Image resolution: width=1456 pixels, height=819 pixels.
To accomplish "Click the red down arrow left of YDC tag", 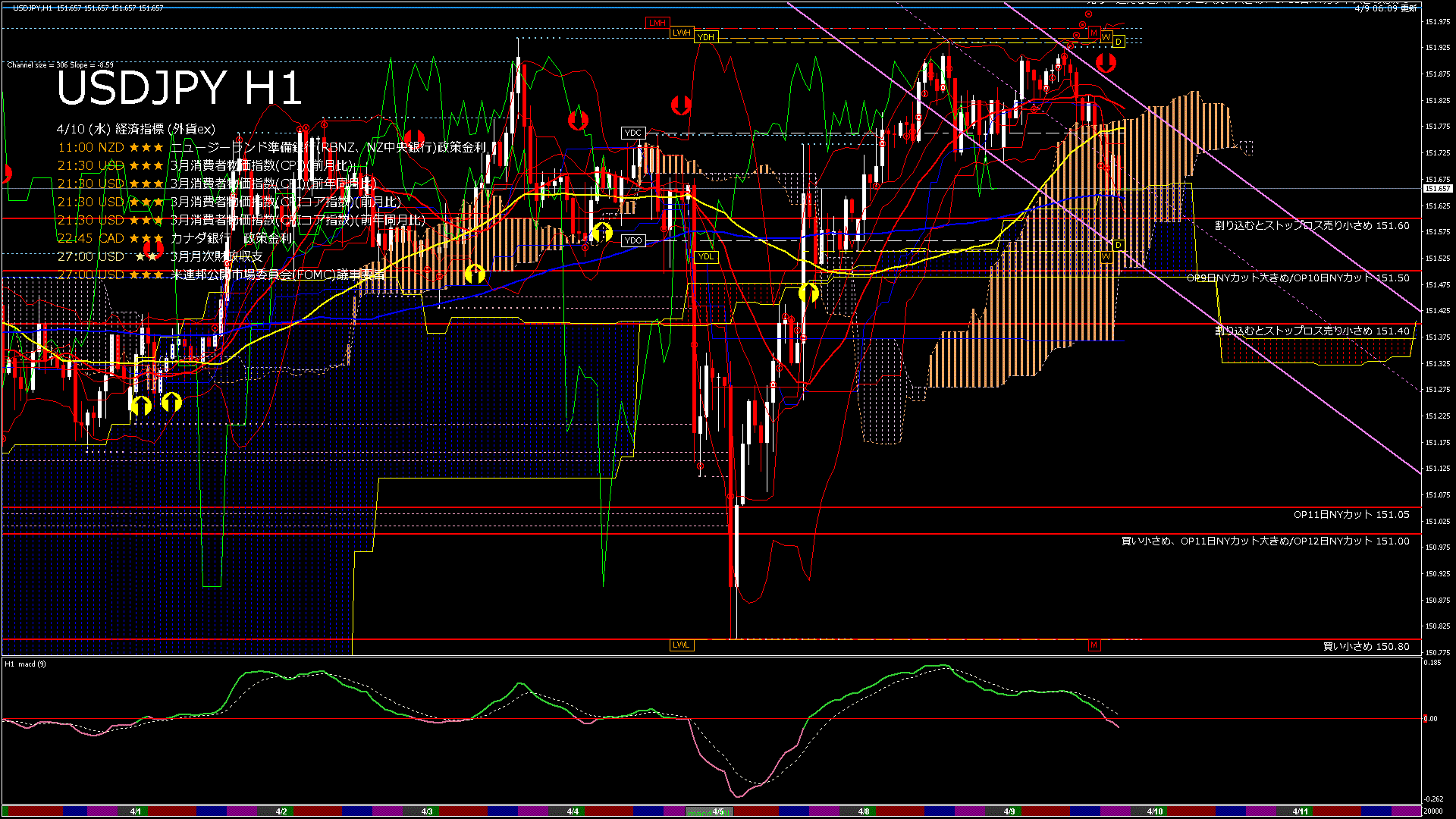I will pyautogui.click(x=579, y=120).
